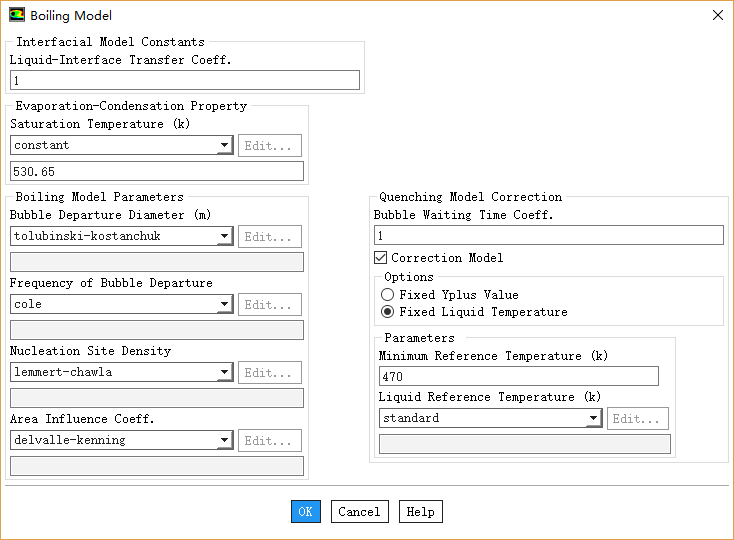Image resolution: width=734 pixels, height=540 pixels.
Task: Click Edit button beside Liquid Reference Temperature
Action: (638, 419)
